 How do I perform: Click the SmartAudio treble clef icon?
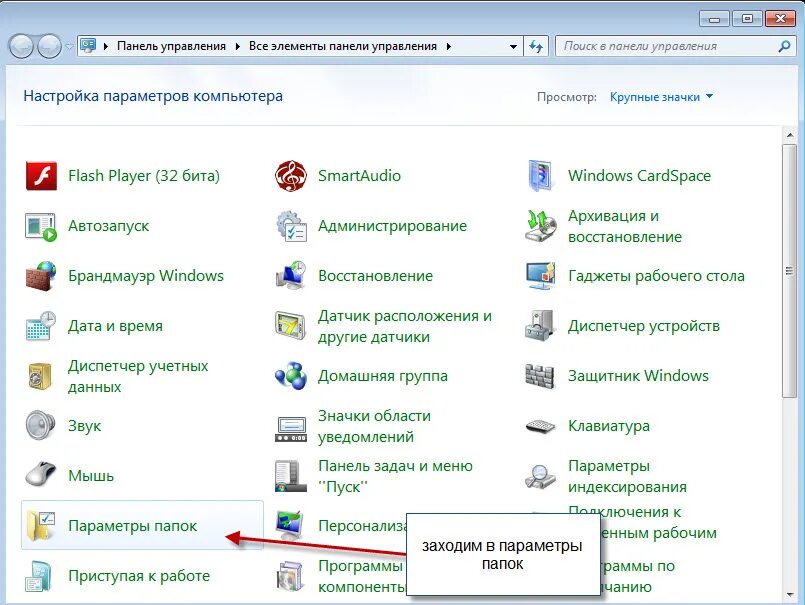(x=291, y=176)
